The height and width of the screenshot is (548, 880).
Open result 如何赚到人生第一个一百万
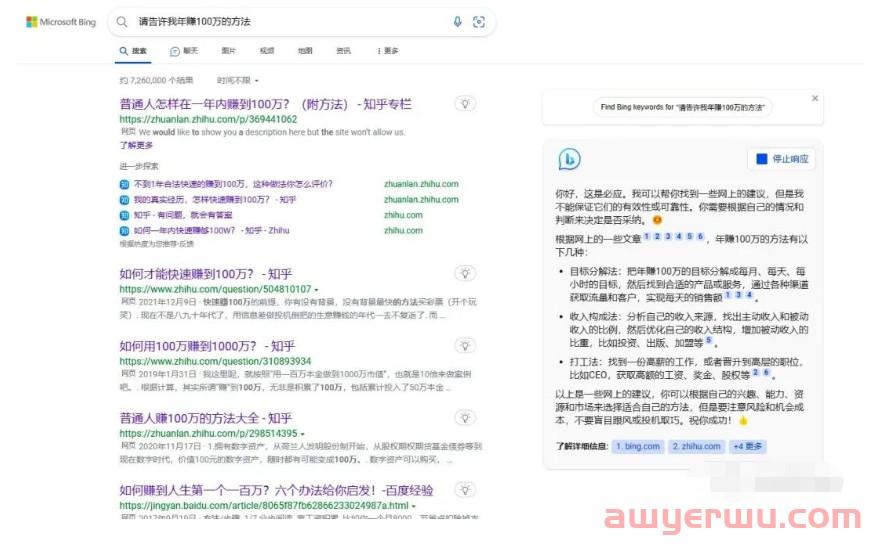[x=276, y=491]
